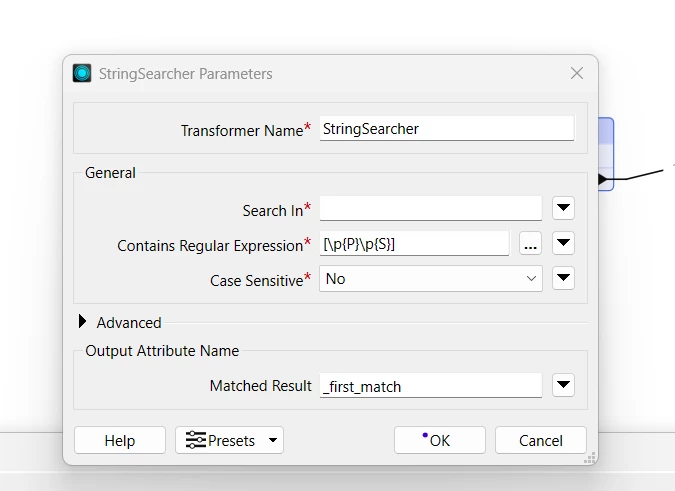Cancel the parameter changes
The width and height of the screenshot is (675, 491).
540,440
